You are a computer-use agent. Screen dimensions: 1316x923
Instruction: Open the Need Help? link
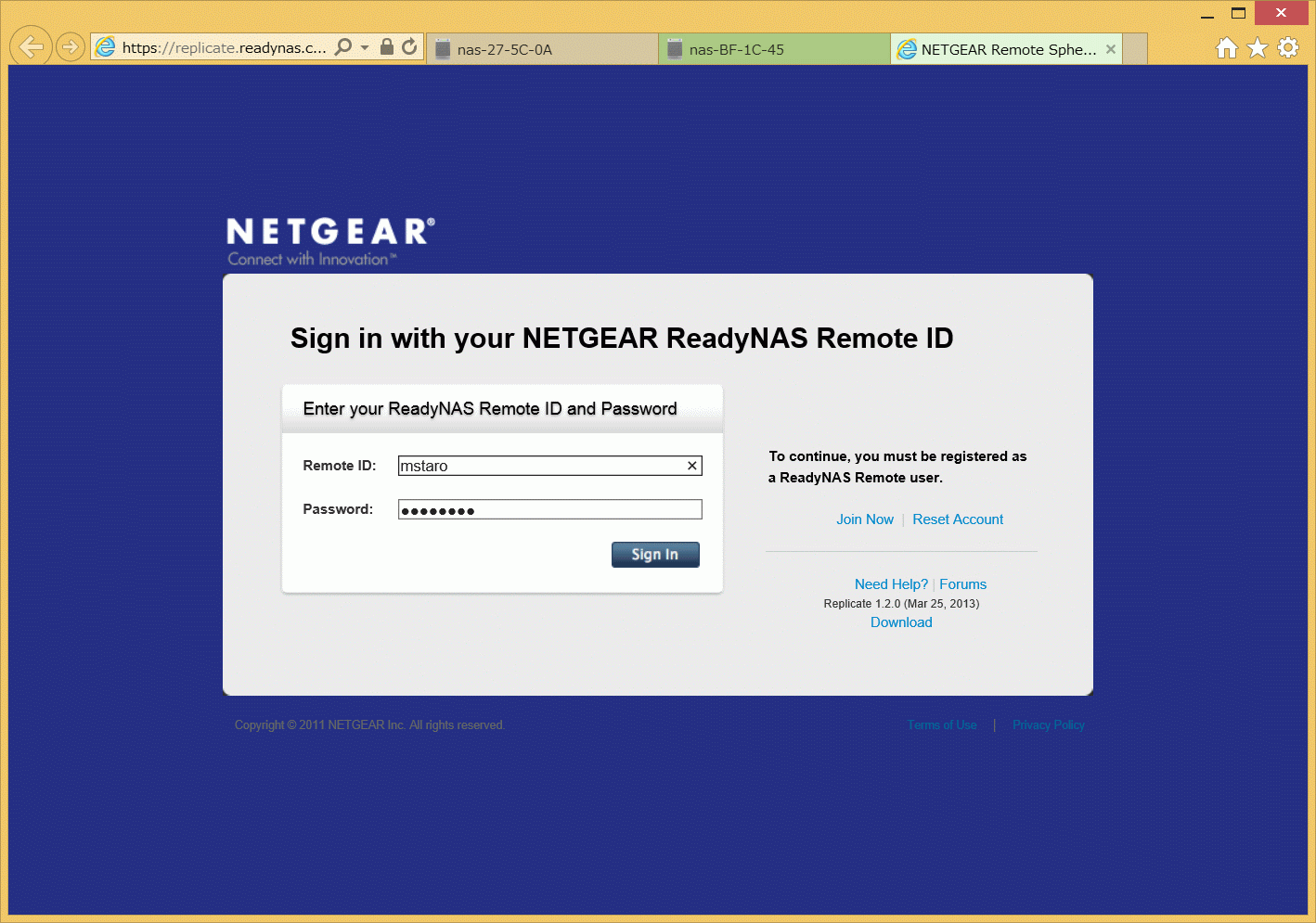click(891, 584)
